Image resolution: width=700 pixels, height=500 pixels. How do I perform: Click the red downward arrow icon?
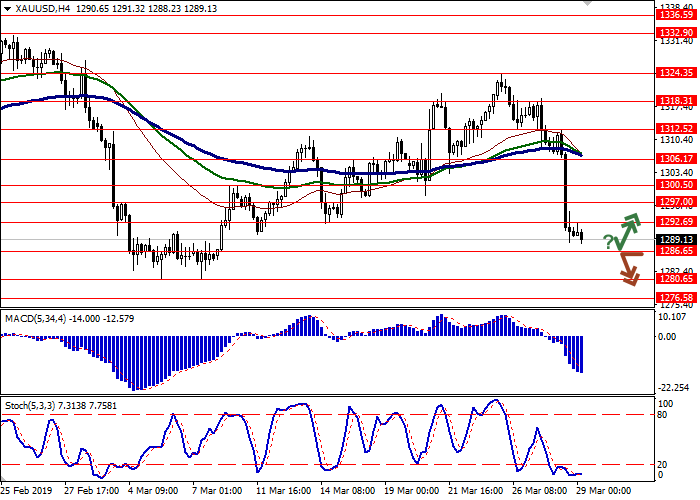click(x=629, y=267)
